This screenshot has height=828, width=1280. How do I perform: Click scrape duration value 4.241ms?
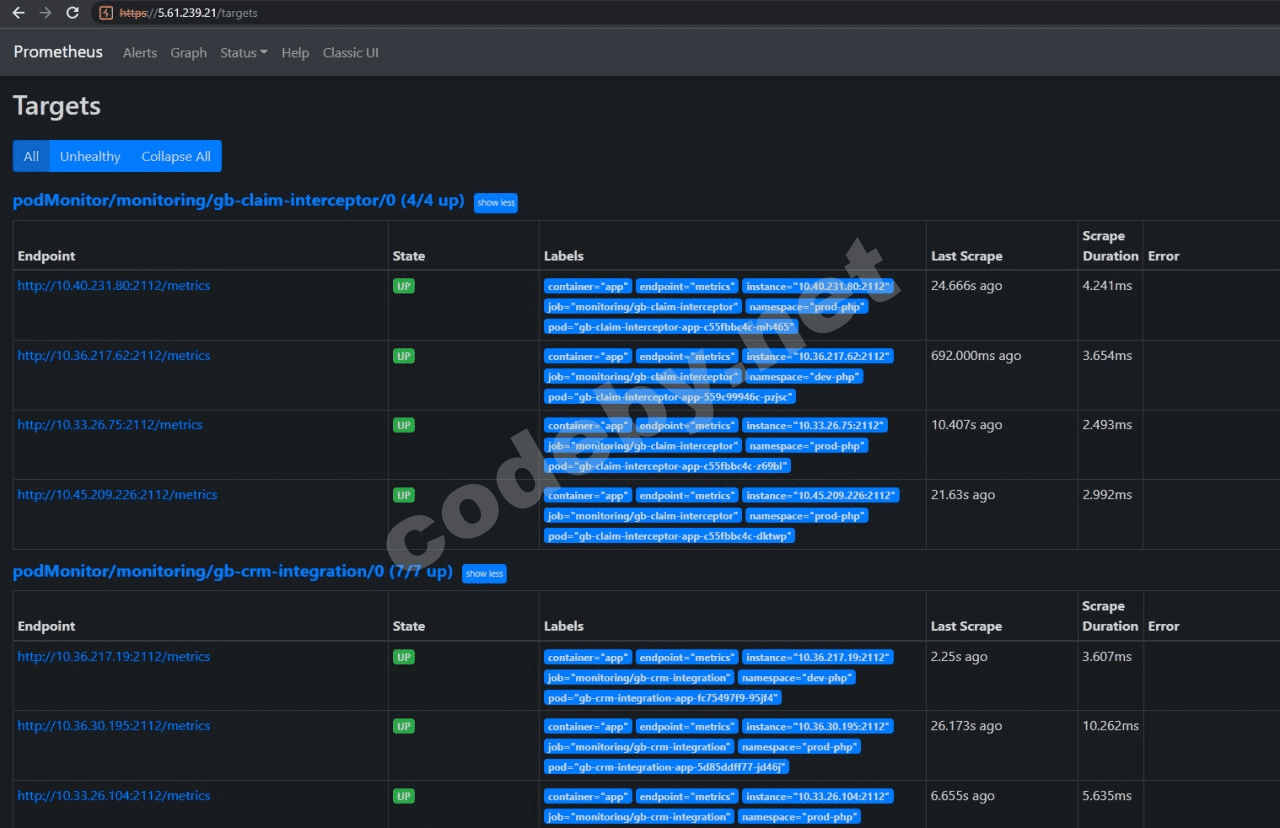pos(1107,285)
